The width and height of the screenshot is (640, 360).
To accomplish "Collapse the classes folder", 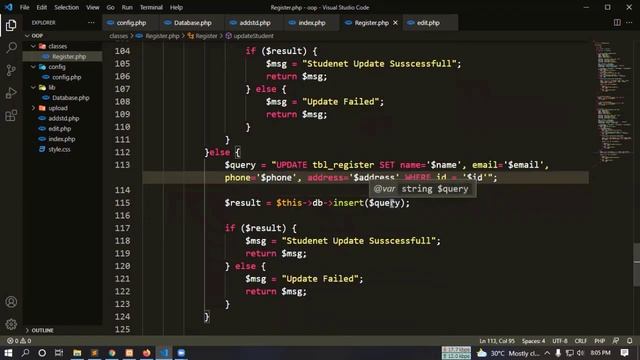I will click(x=33, y=46).
